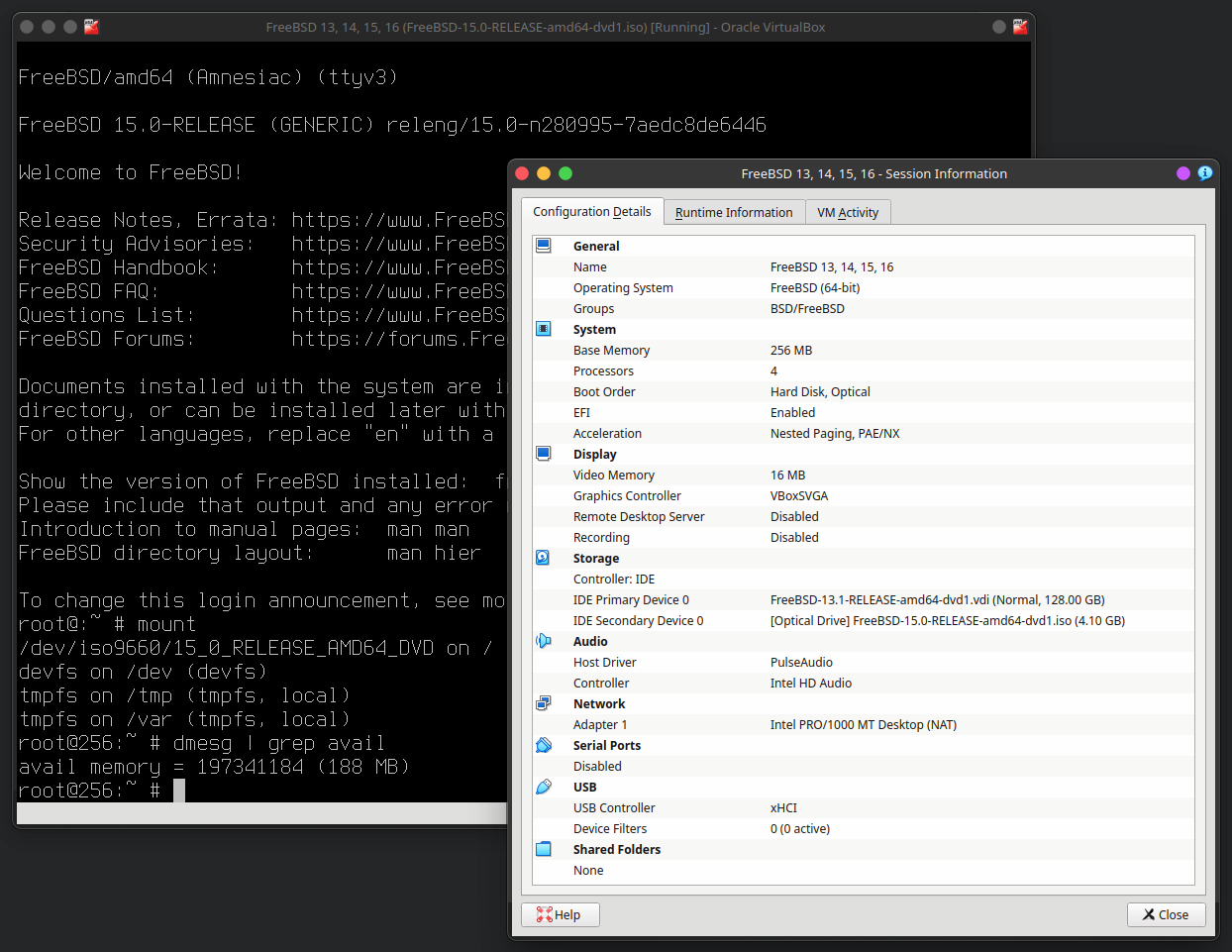Click the terminal cursor at root prompt
This screenshot has height=952, width=1232.
tap(179, 791)
